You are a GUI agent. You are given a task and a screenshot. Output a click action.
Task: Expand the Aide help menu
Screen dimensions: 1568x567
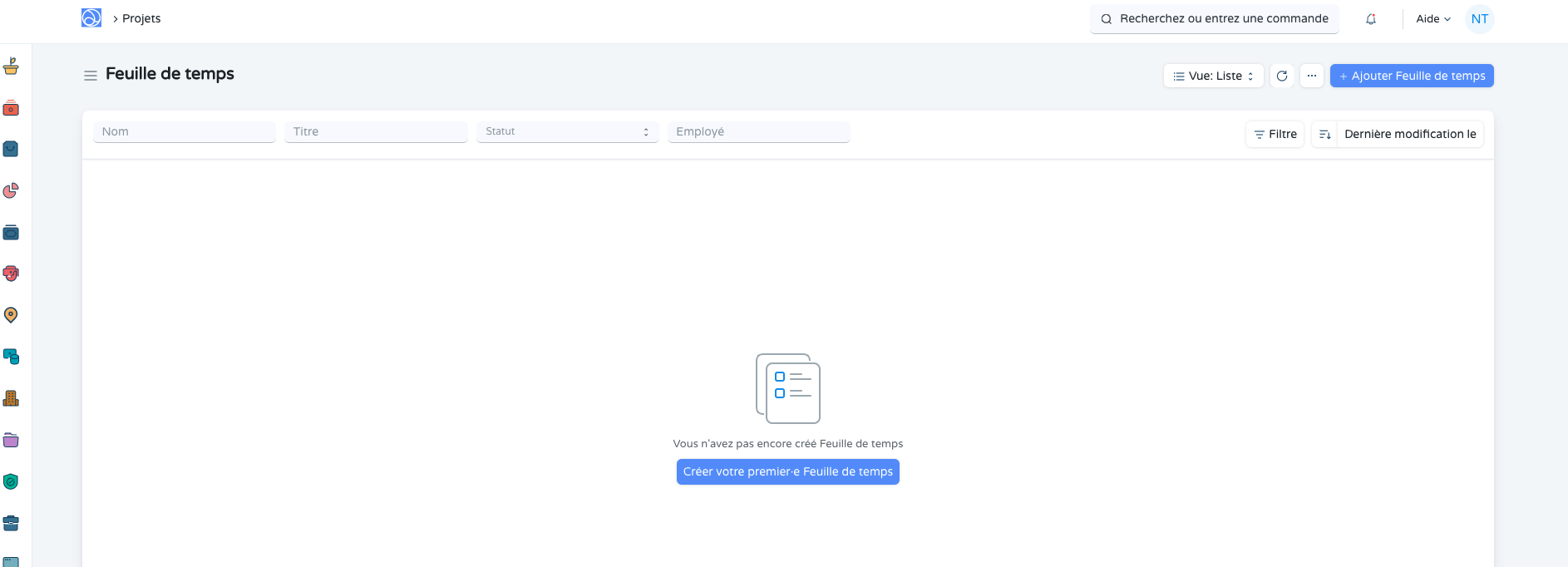tap(1432, 19)
